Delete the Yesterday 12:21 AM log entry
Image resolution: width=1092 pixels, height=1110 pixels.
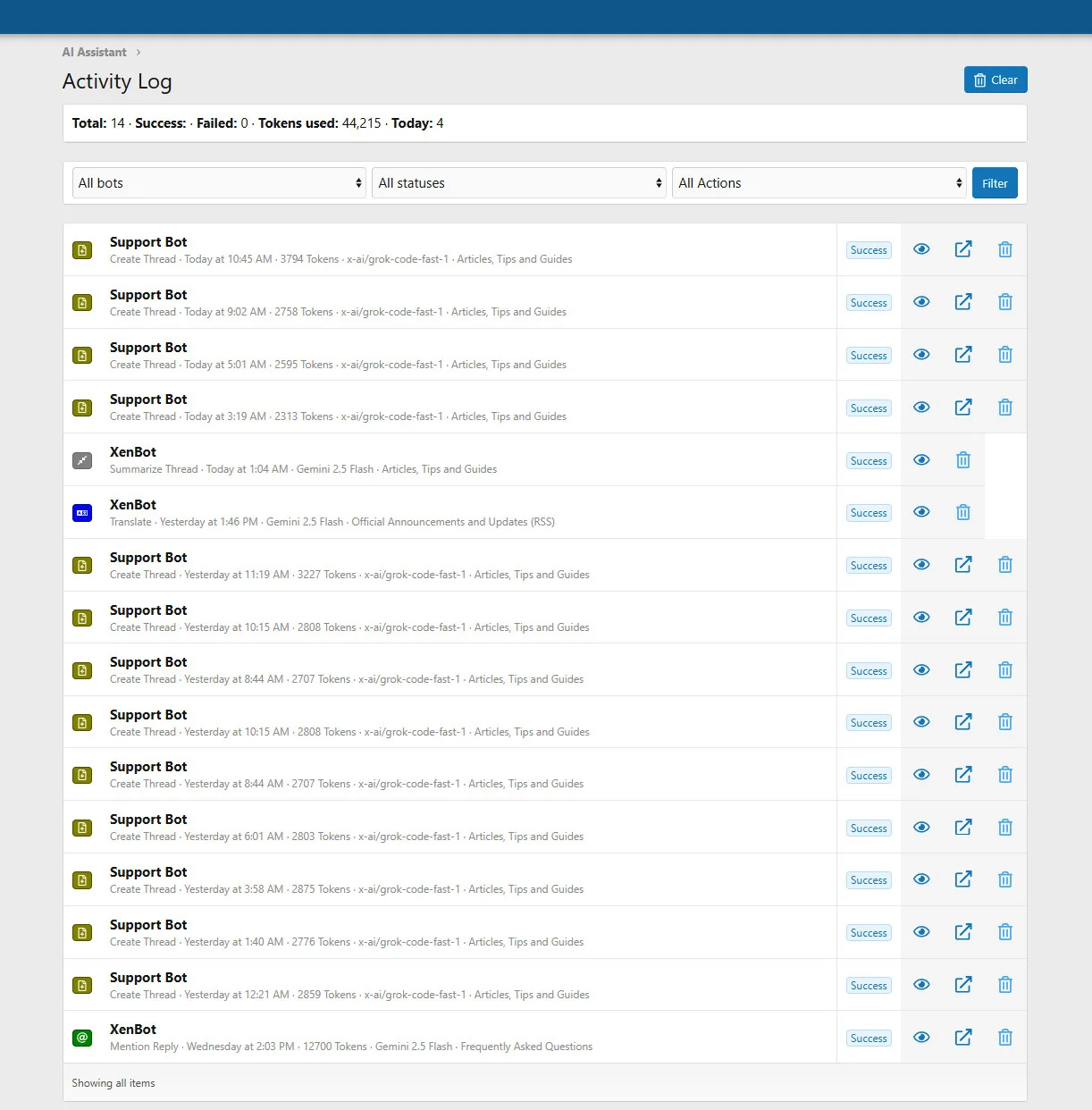click(1004, 985)
